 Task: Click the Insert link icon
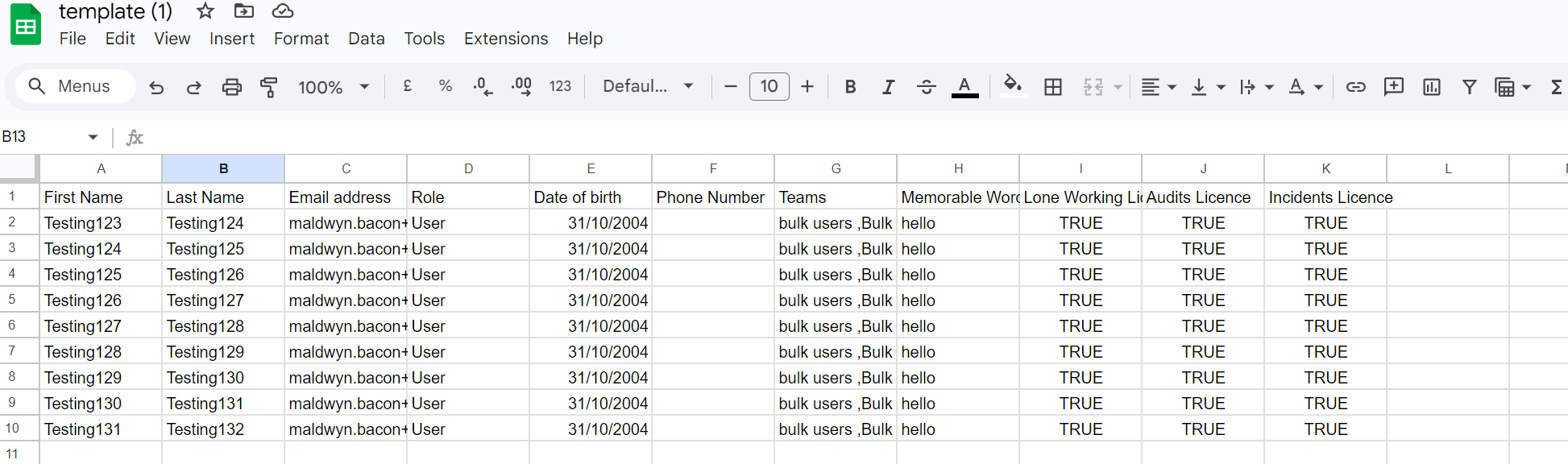pyautogui.click(x=1355, y=87)
